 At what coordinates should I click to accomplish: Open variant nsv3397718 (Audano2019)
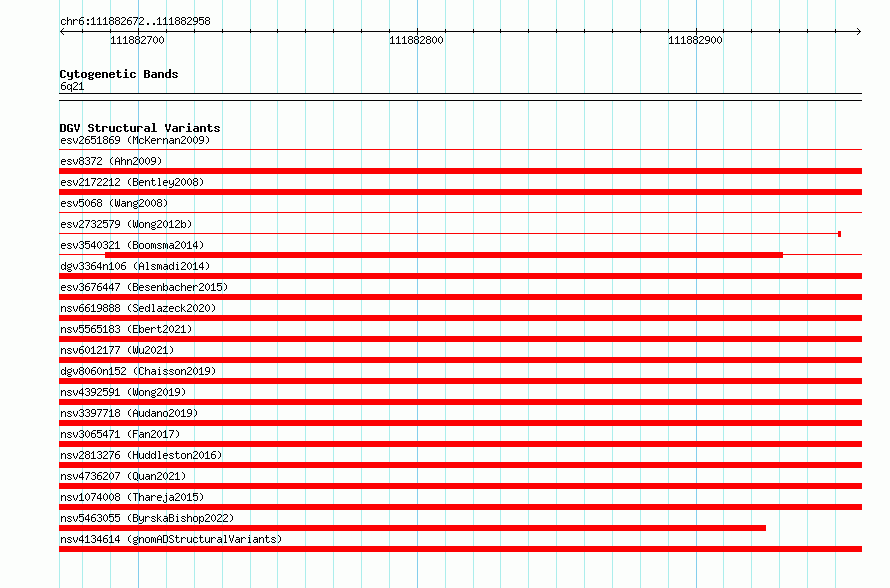[129, 413]
